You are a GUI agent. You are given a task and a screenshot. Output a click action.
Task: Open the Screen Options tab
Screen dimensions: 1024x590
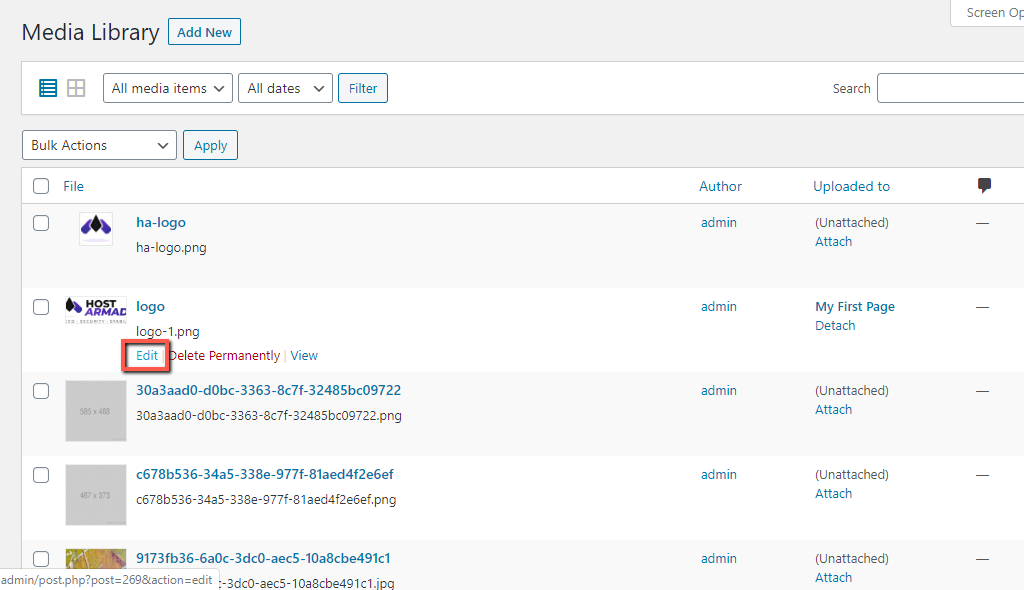[987, 12]
